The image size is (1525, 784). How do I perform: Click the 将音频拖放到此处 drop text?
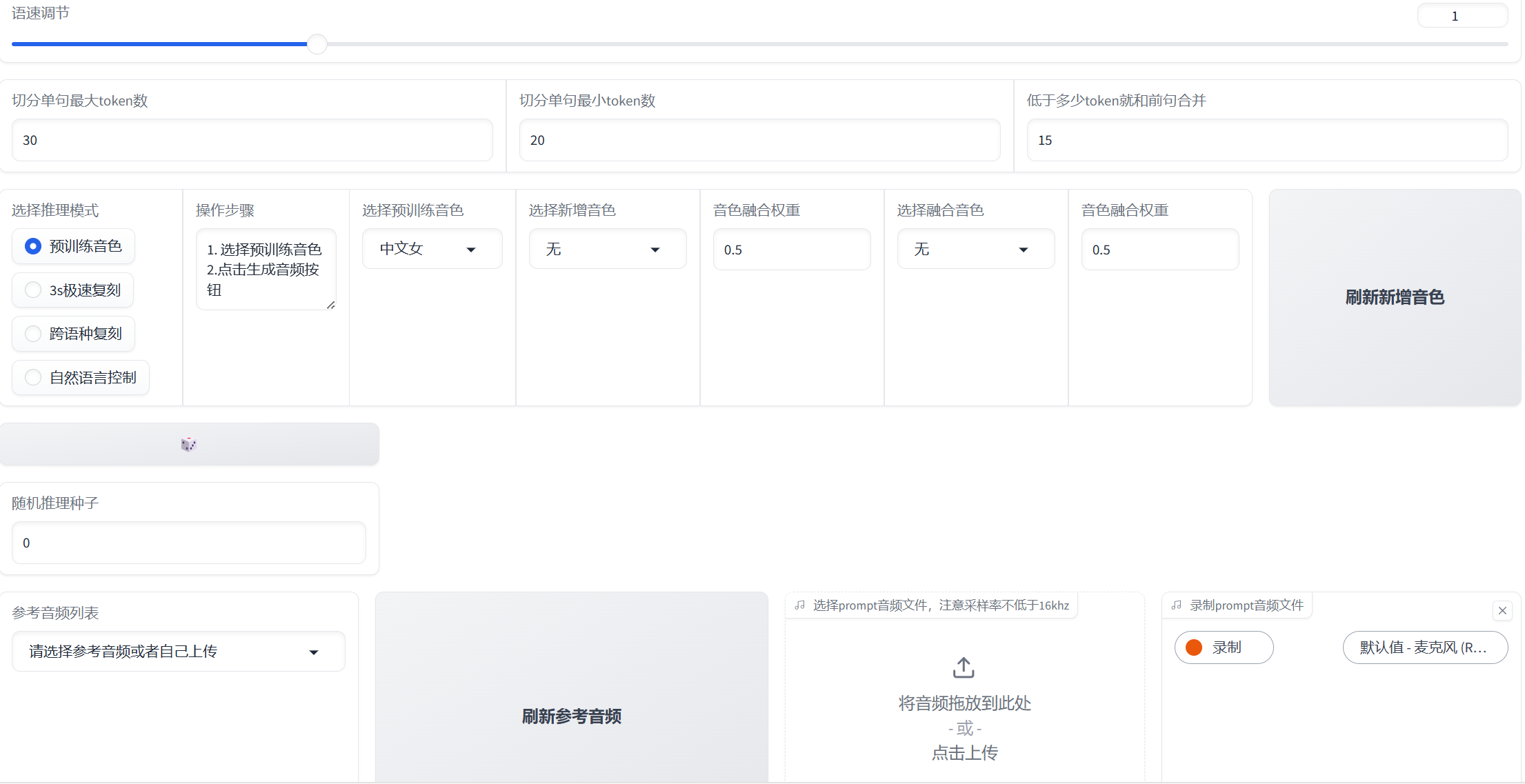(964, 703)
